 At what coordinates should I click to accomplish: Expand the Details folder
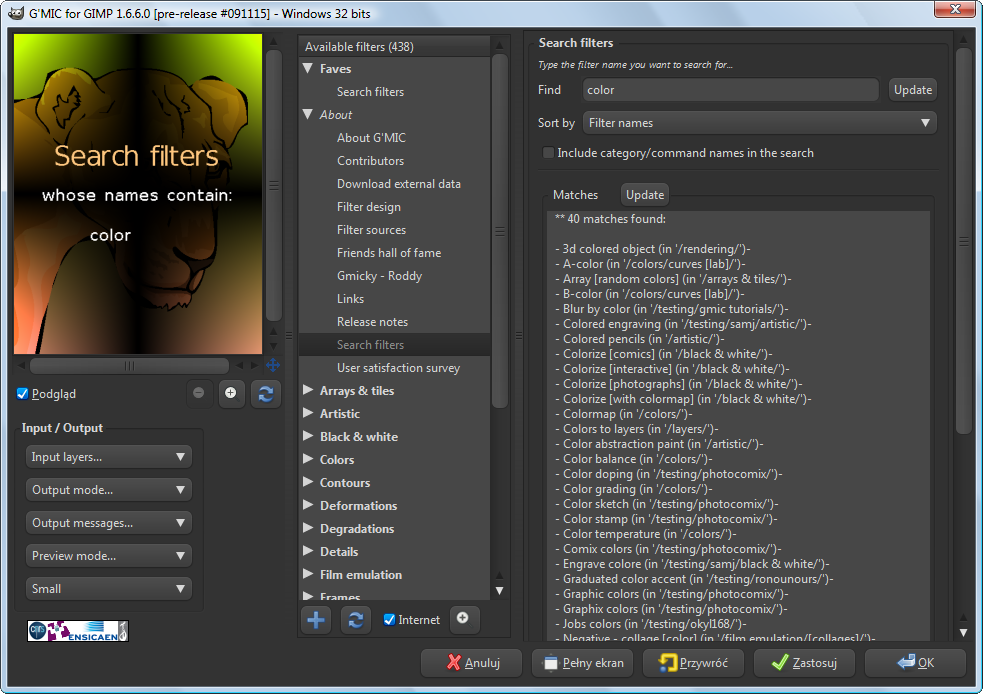pos(308,551)
